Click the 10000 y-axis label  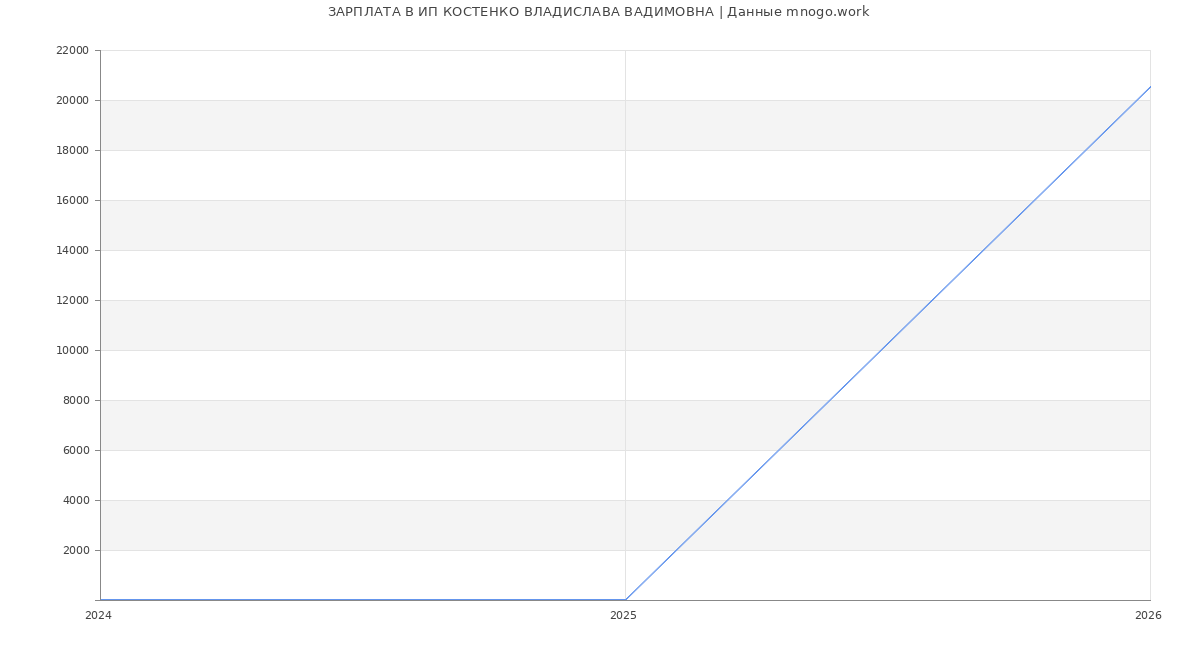pos(72,350)
